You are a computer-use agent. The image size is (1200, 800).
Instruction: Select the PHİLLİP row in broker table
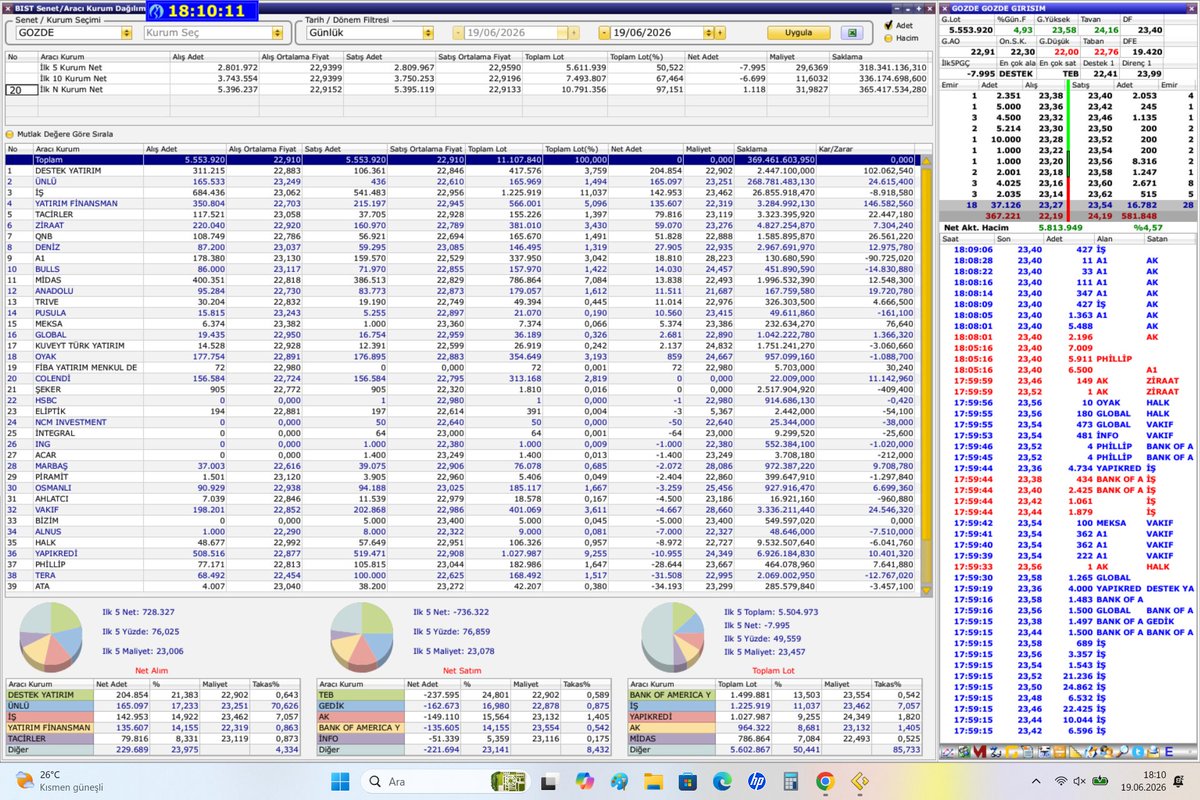460,564
